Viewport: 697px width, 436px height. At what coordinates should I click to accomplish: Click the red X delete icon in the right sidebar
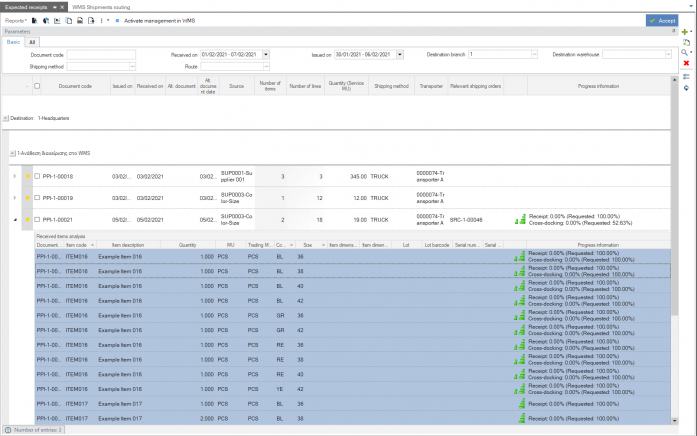686,63
